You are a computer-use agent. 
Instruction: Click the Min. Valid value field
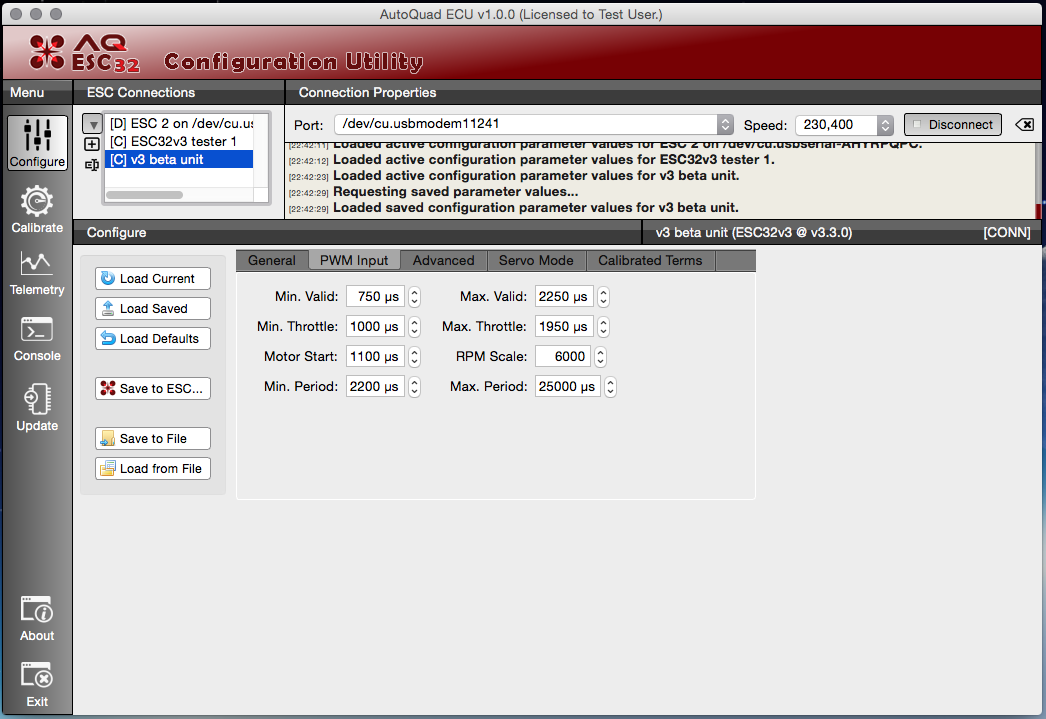pos(375,297)
